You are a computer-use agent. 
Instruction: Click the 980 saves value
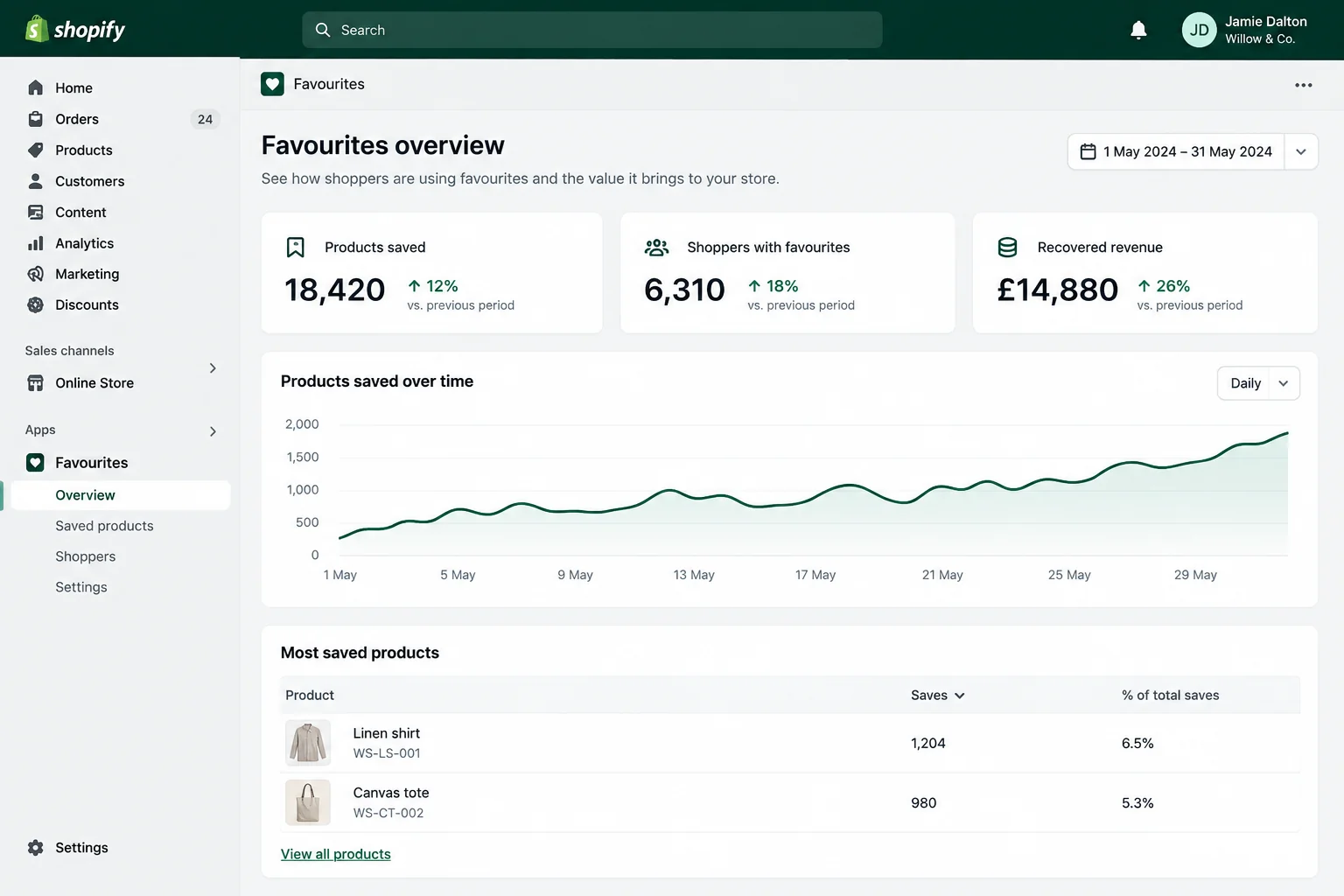(924, 802)
